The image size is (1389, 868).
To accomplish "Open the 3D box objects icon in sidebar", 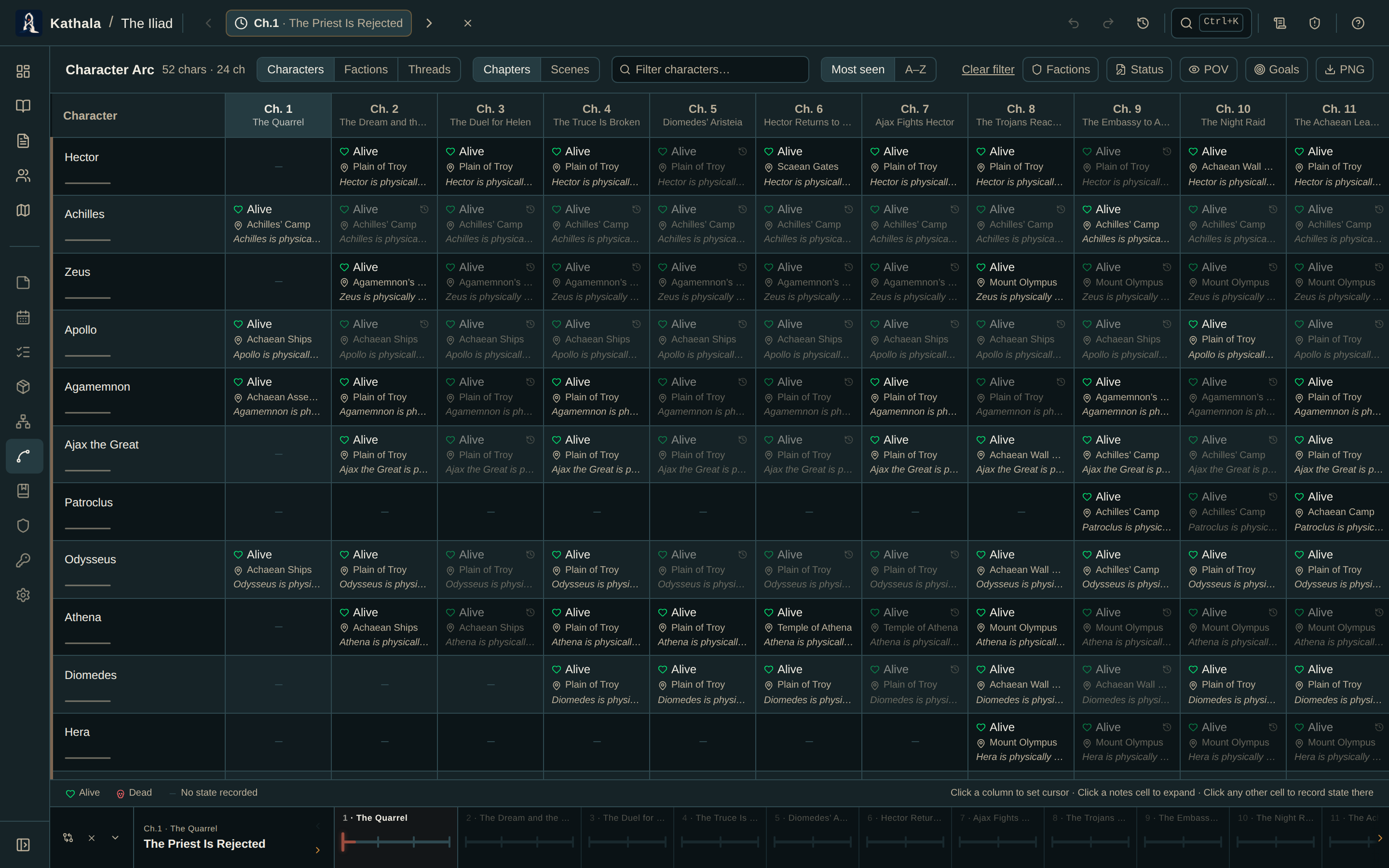I will tap(23, 387).
